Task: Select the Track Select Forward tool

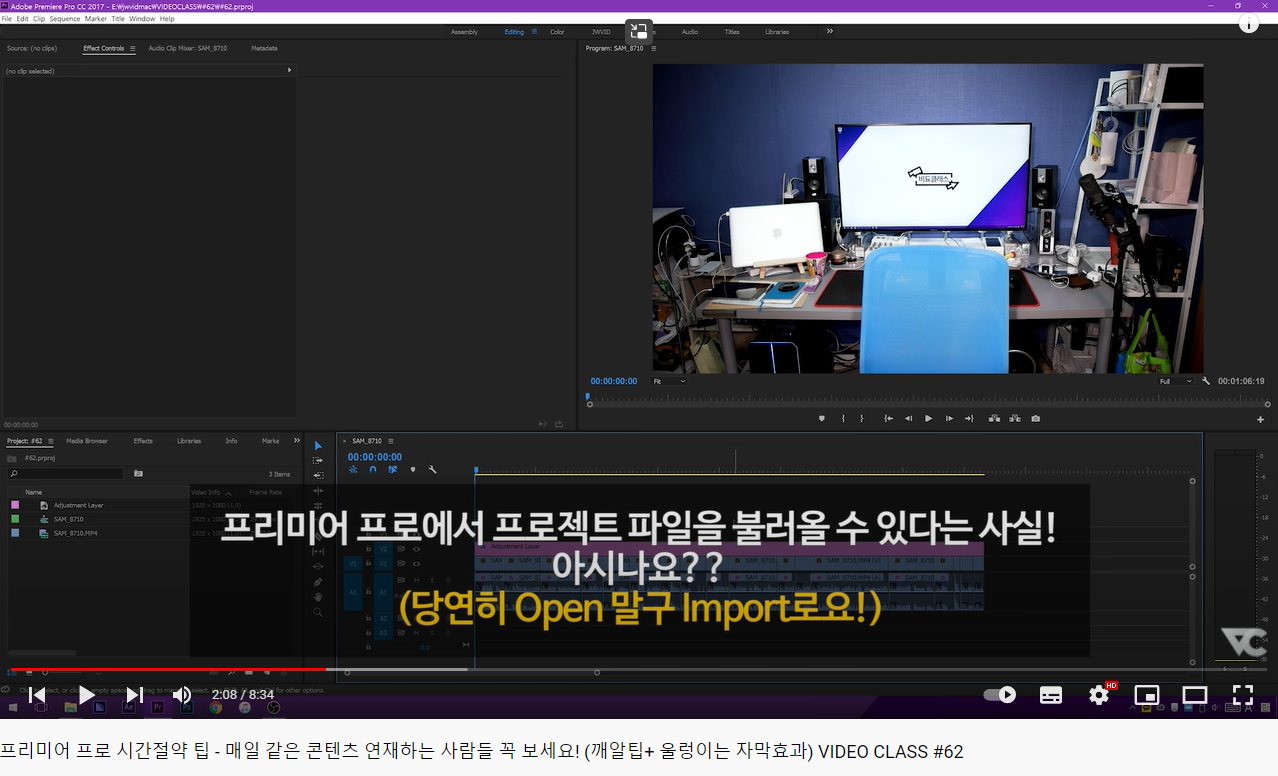Action: point(318,461)
